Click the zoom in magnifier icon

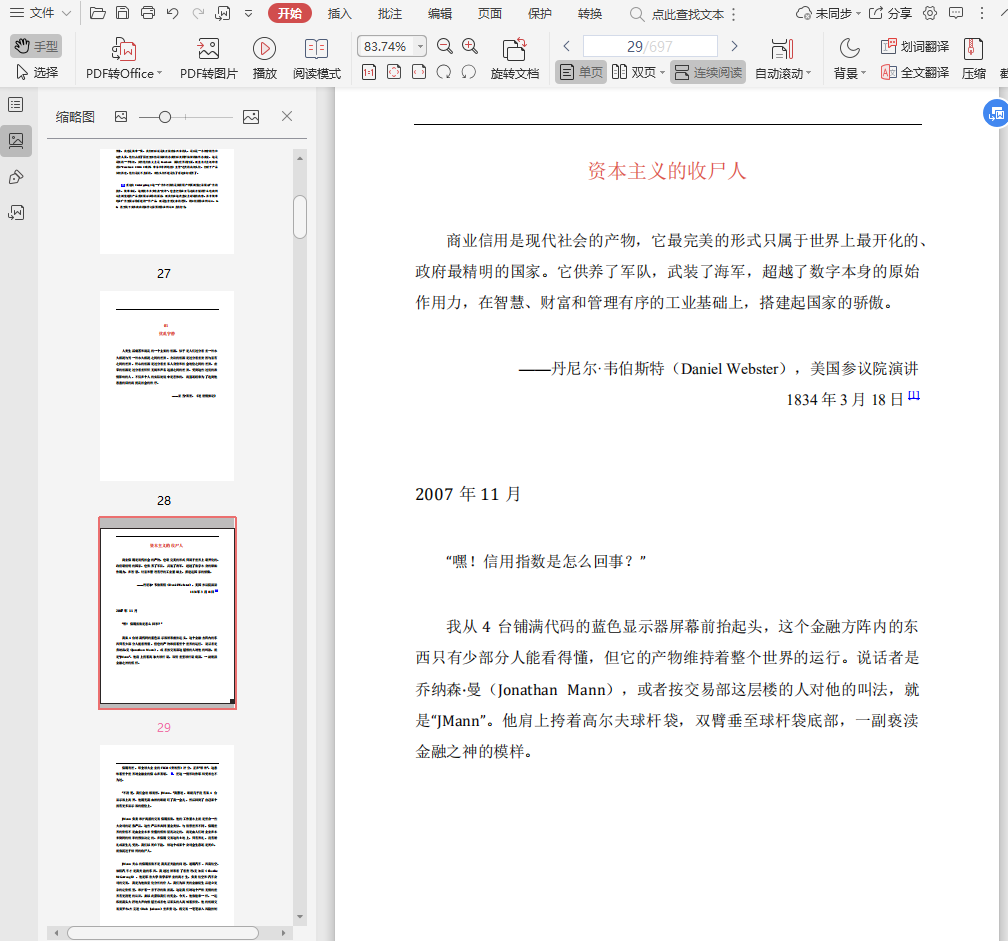[x=470, y=46]
